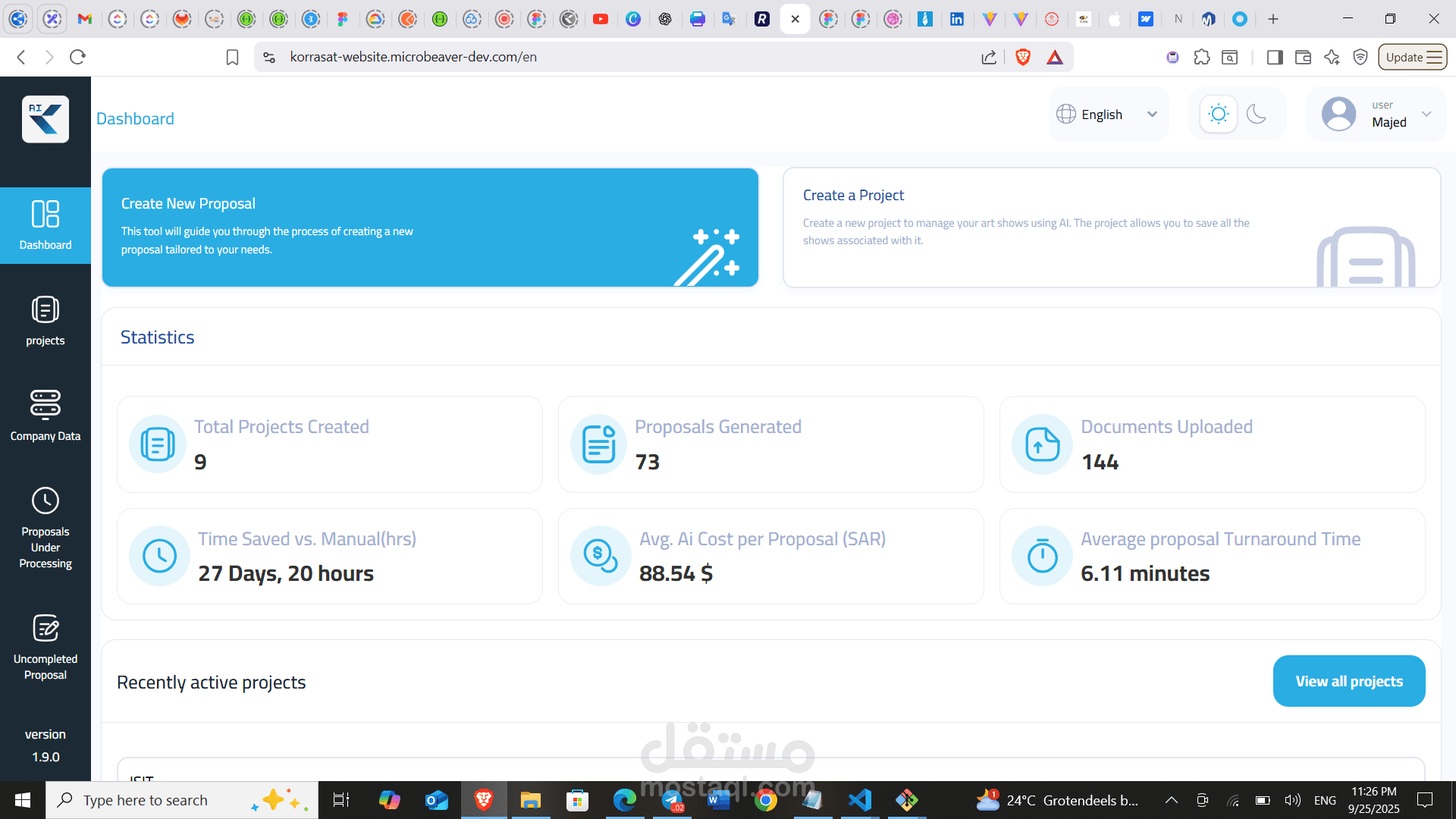Click the Create New Proposal card
This screenshot has height=819, width=1456.
(x=430, y=227)
